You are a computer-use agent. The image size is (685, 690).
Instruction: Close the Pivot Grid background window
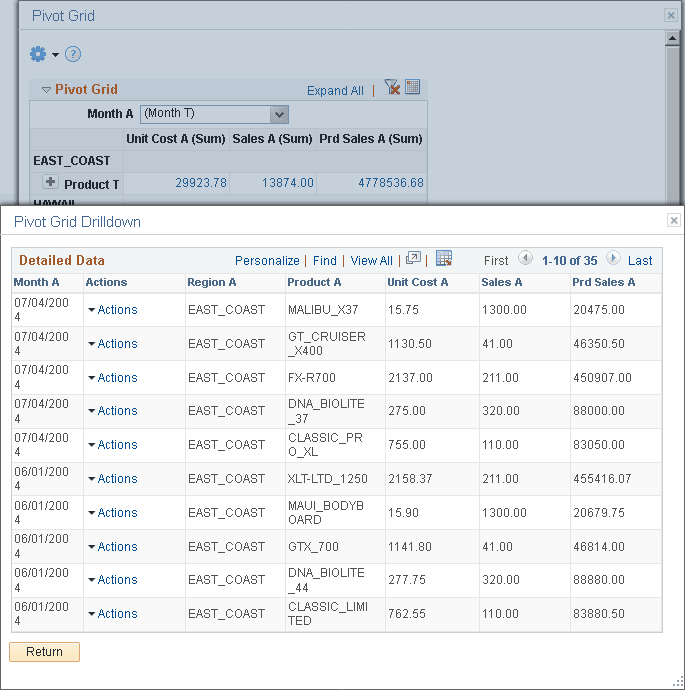coord(670,15)
